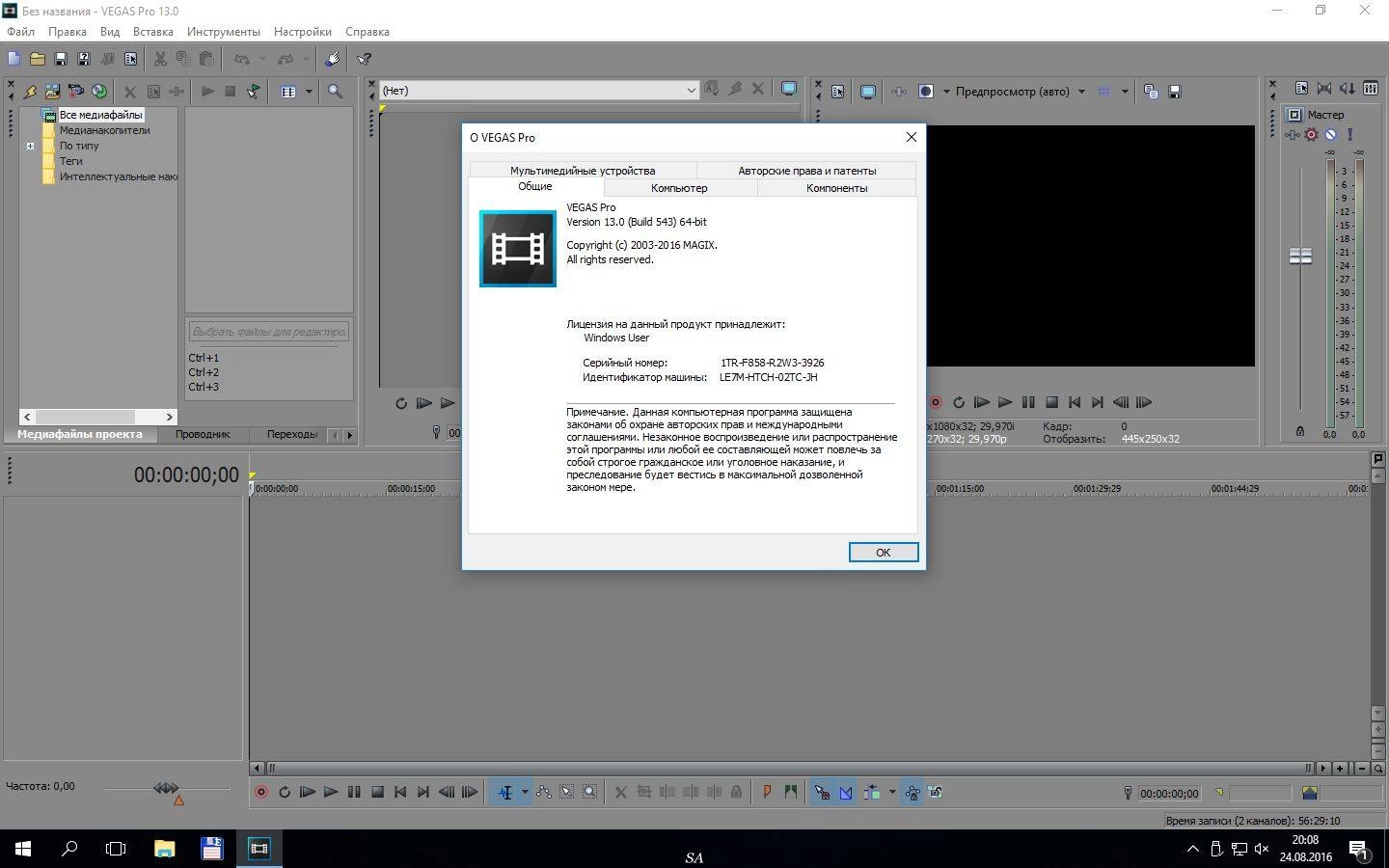Click the What's This help cursor icon
This screenshot has height=868, width=1389.
click(365, 59)
